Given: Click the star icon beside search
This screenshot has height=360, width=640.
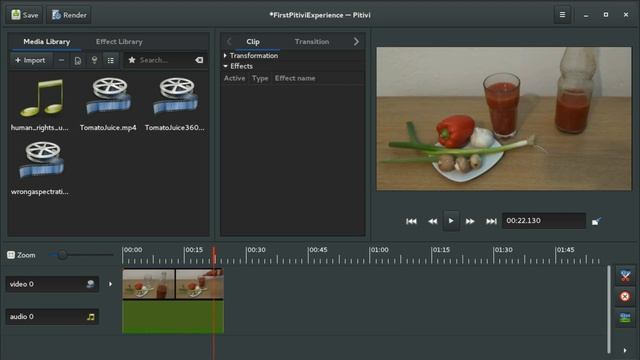Looking at the screenshot, I should pyautogui.click(x=132, y=60).
